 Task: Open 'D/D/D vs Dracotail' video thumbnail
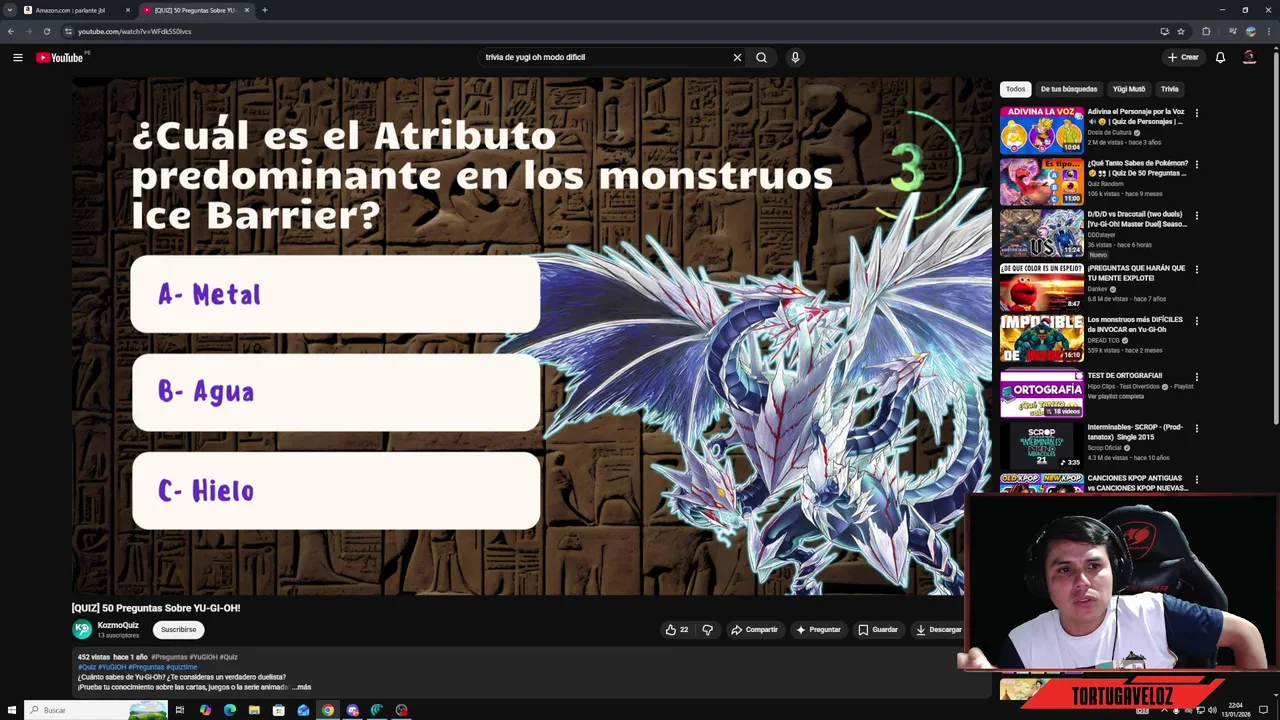pyautogui.click(x=1041, y=233)
